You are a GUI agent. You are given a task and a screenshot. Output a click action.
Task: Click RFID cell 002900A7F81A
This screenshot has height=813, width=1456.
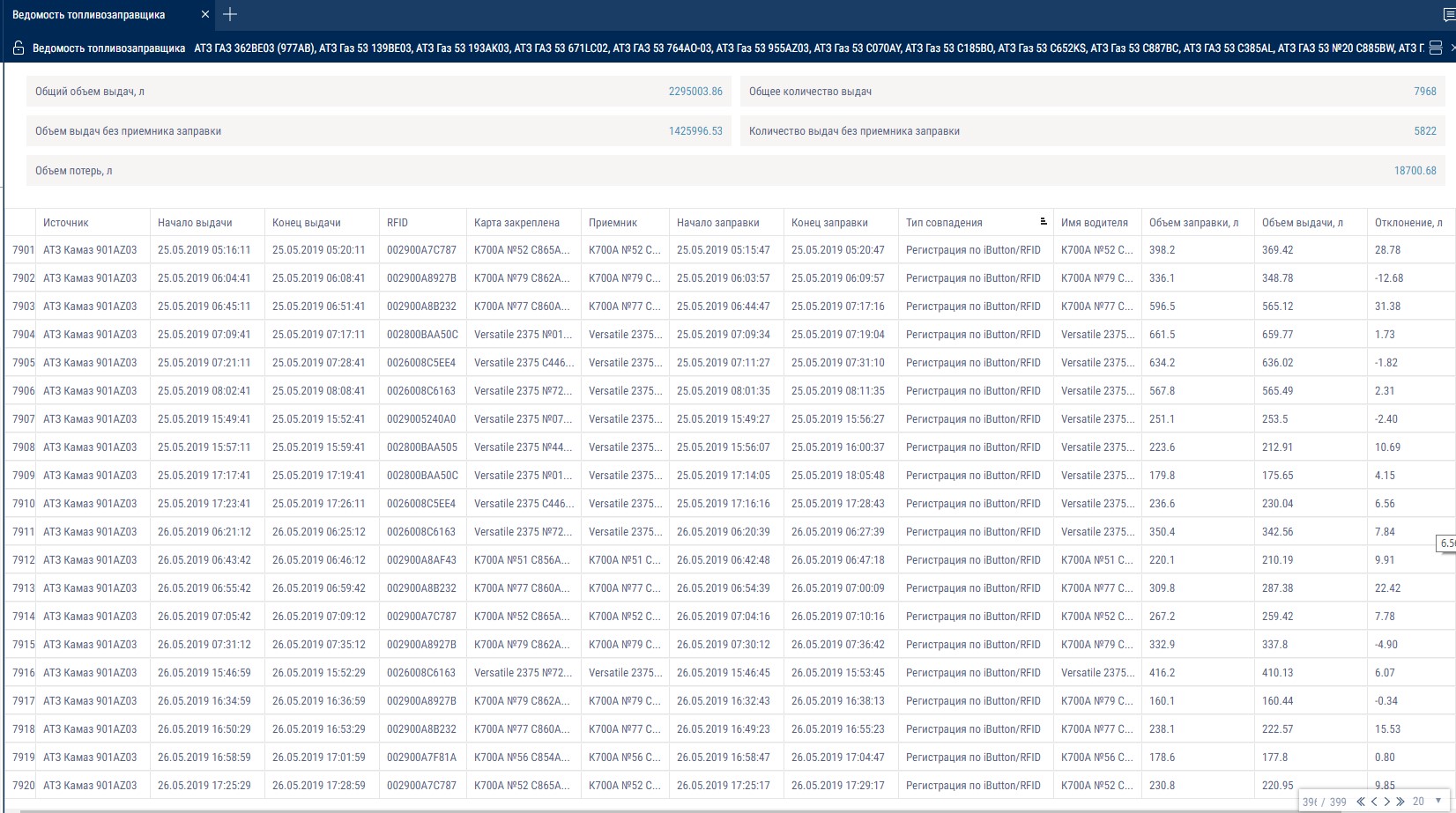(421, 758)
